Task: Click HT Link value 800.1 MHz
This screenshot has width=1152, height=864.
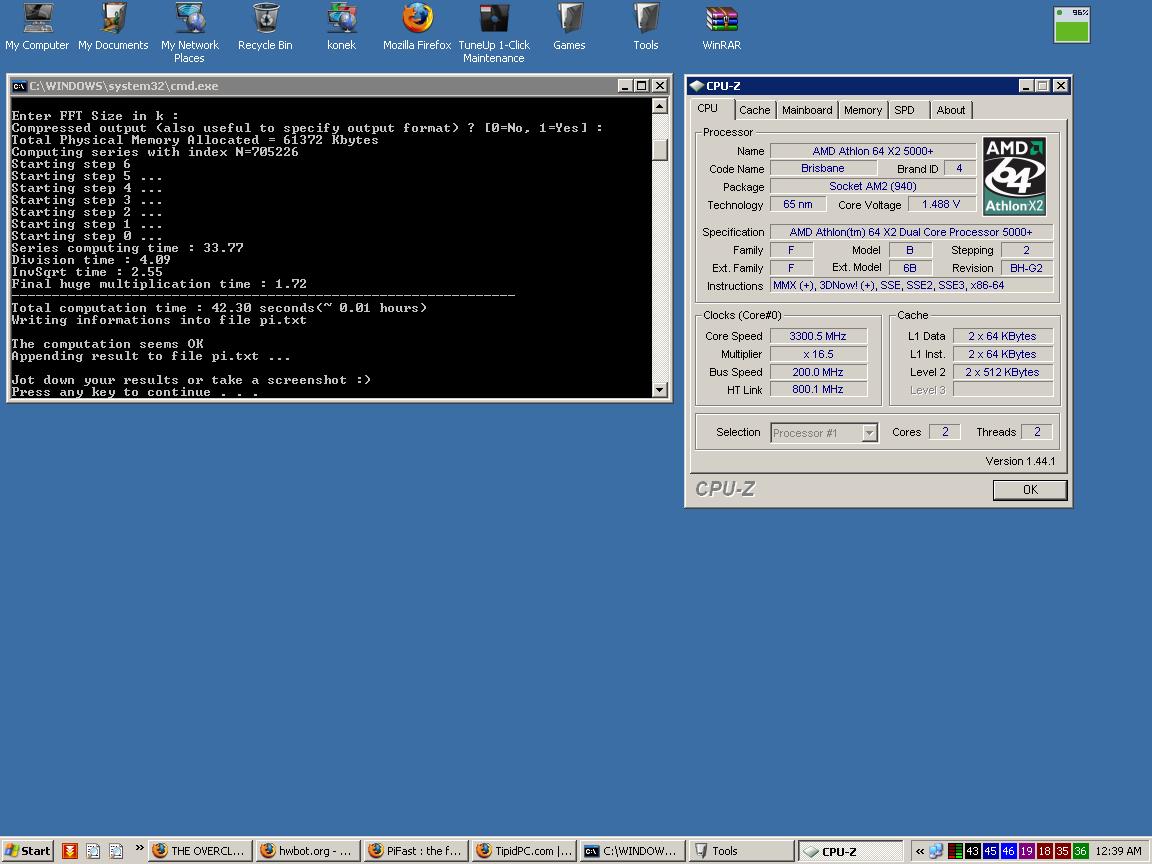Action: click(x=818, y=389)
